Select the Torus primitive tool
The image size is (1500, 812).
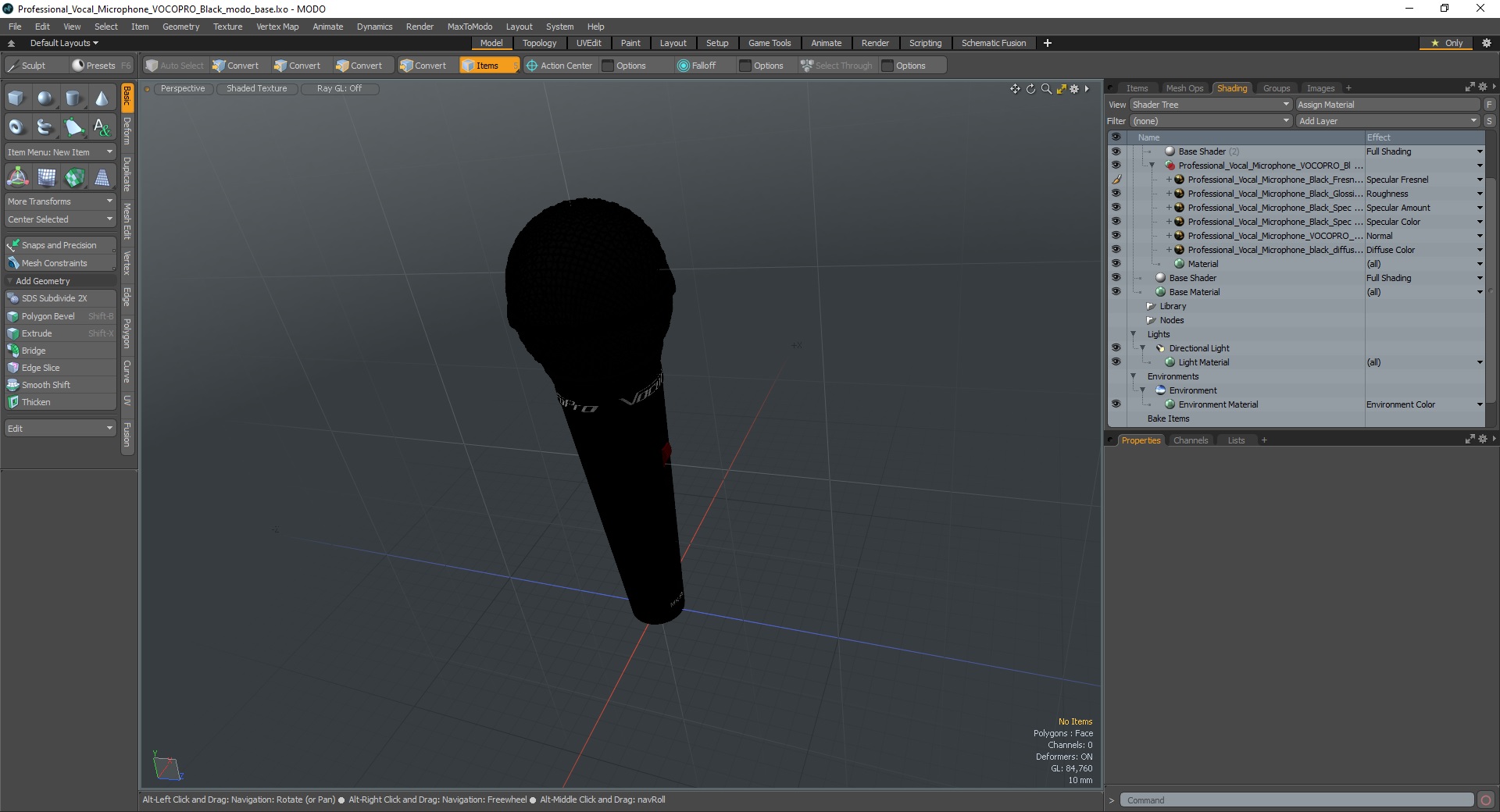click(17, 126)
